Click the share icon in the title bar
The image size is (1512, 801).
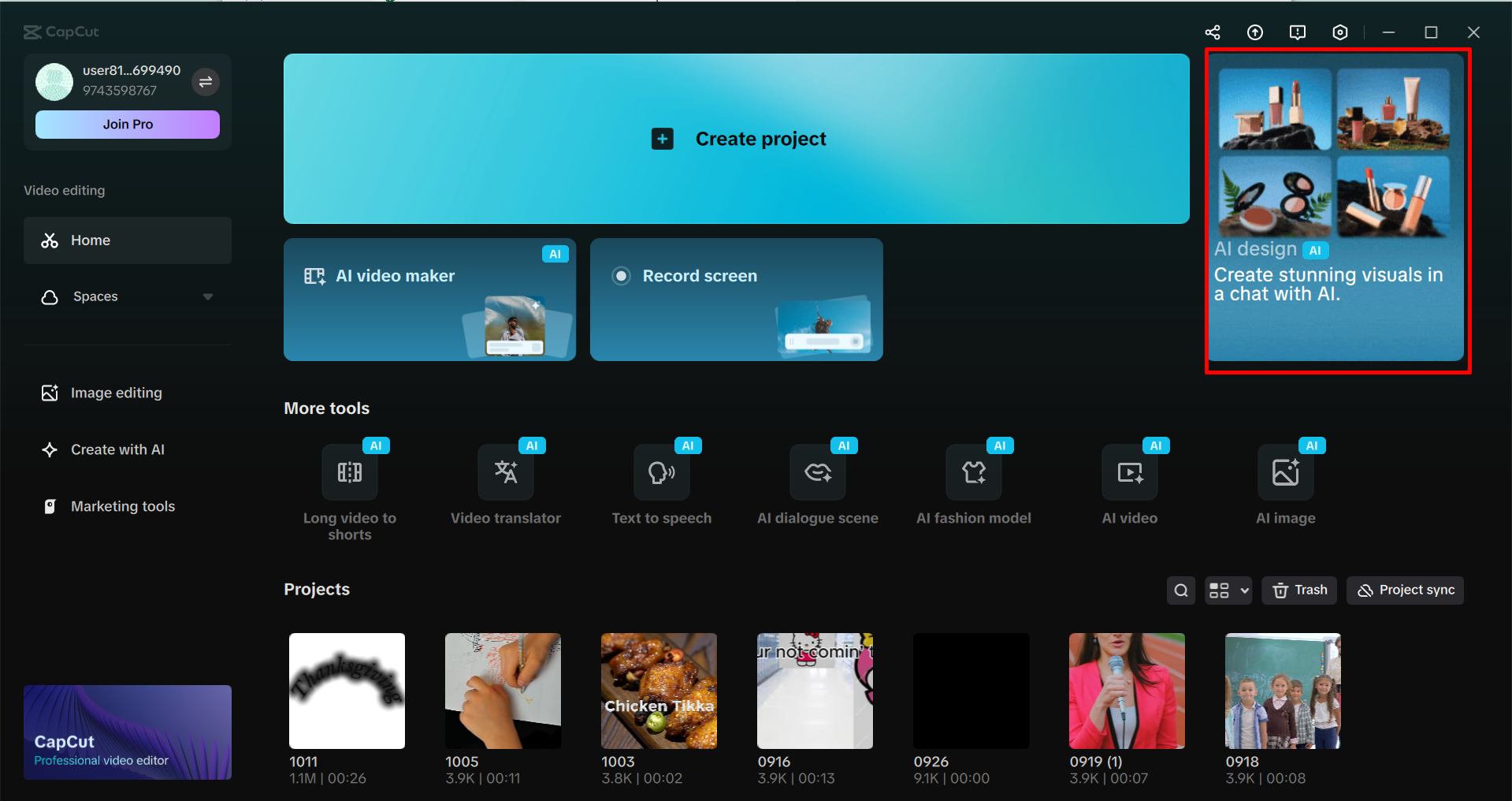pyautogui.click(x=1213, y=32)
